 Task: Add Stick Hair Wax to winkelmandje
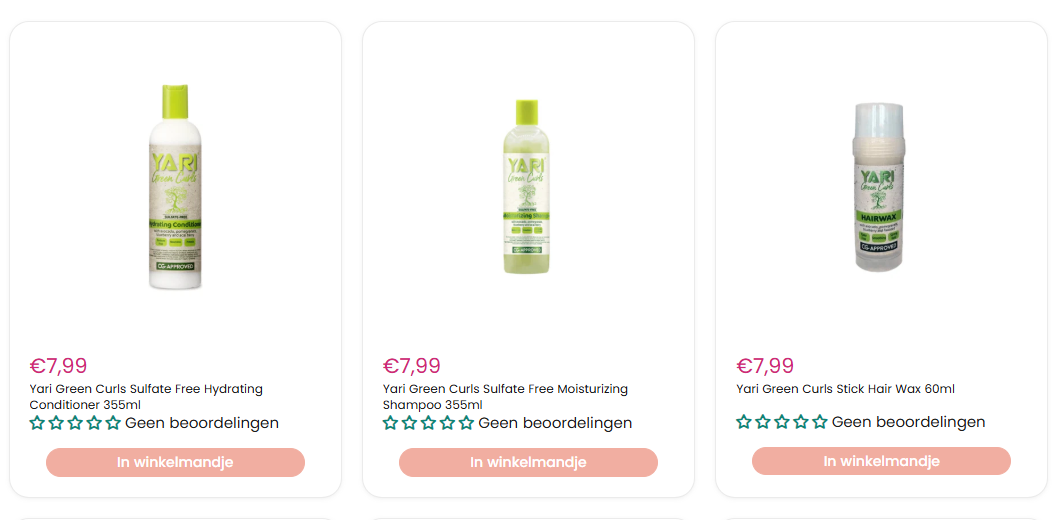pos(881,461)
